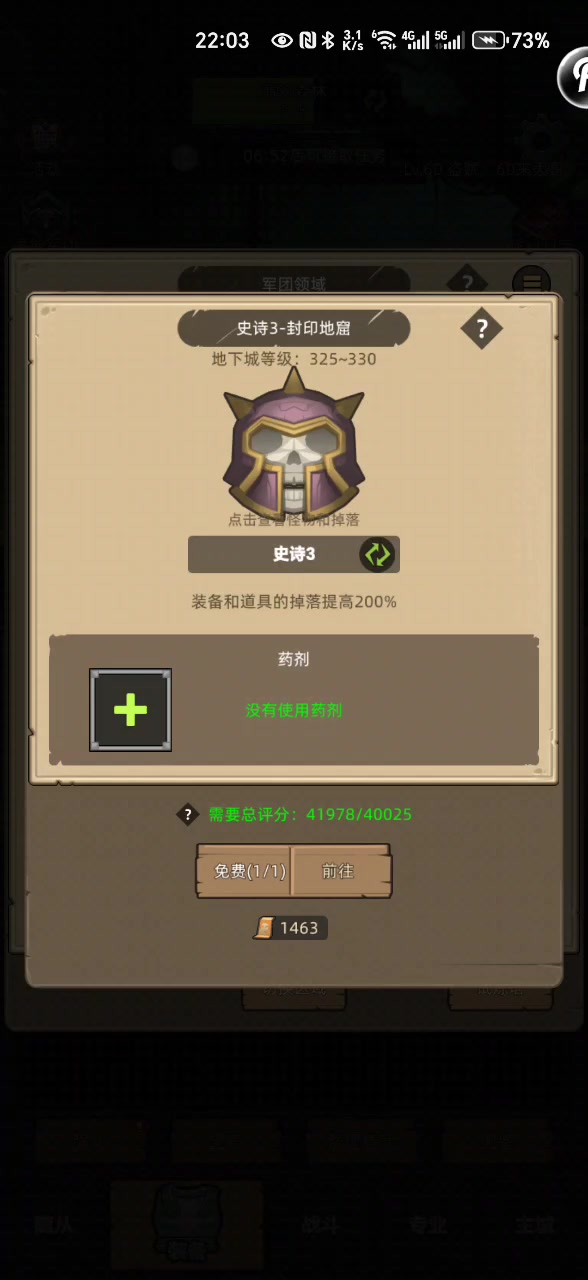Tap the dimmed hamburger menu icon behind dialog
Image resolution: width=588 pixels, height=1280 pixels.
531,282
